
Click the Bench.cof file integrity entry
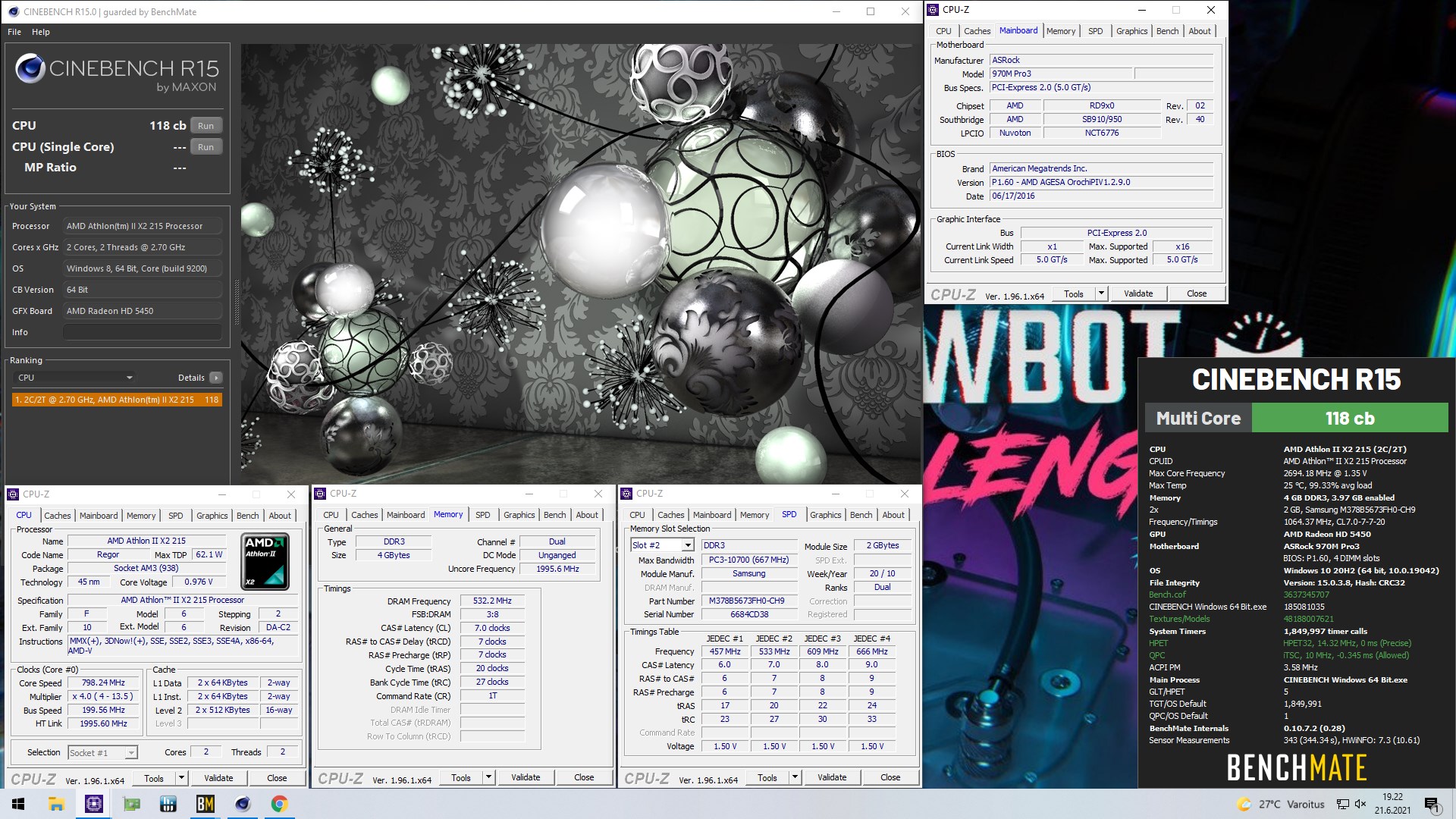tap(1167, 595)
